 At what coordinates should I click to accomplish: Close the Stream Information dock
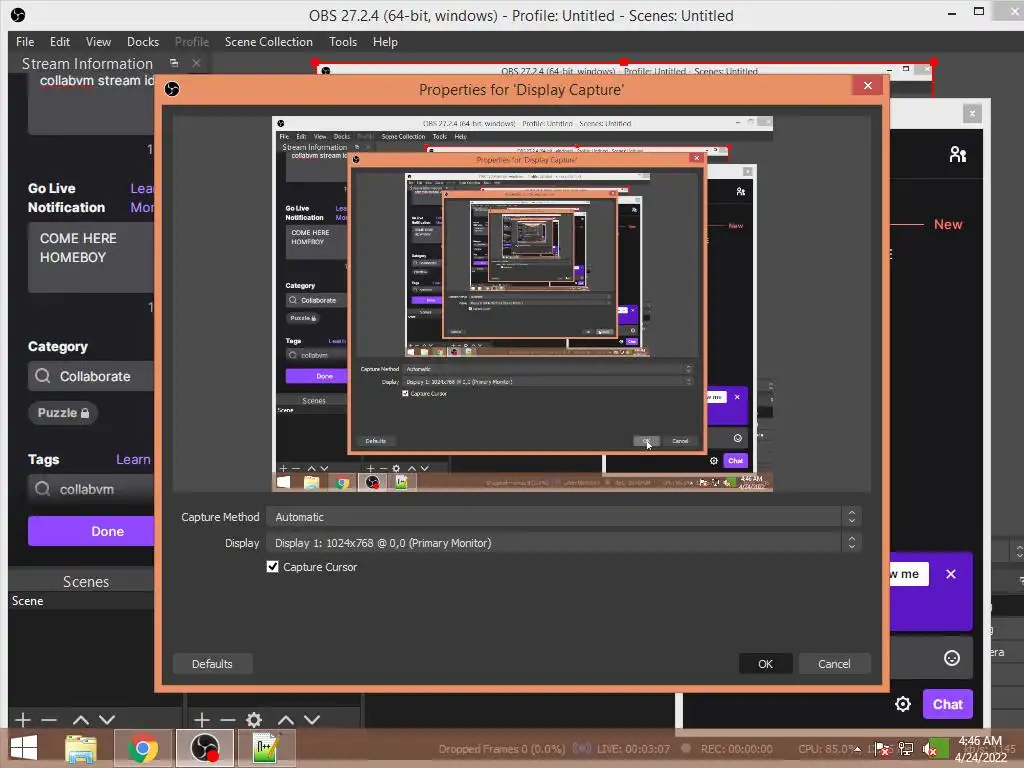click(196, 63)
